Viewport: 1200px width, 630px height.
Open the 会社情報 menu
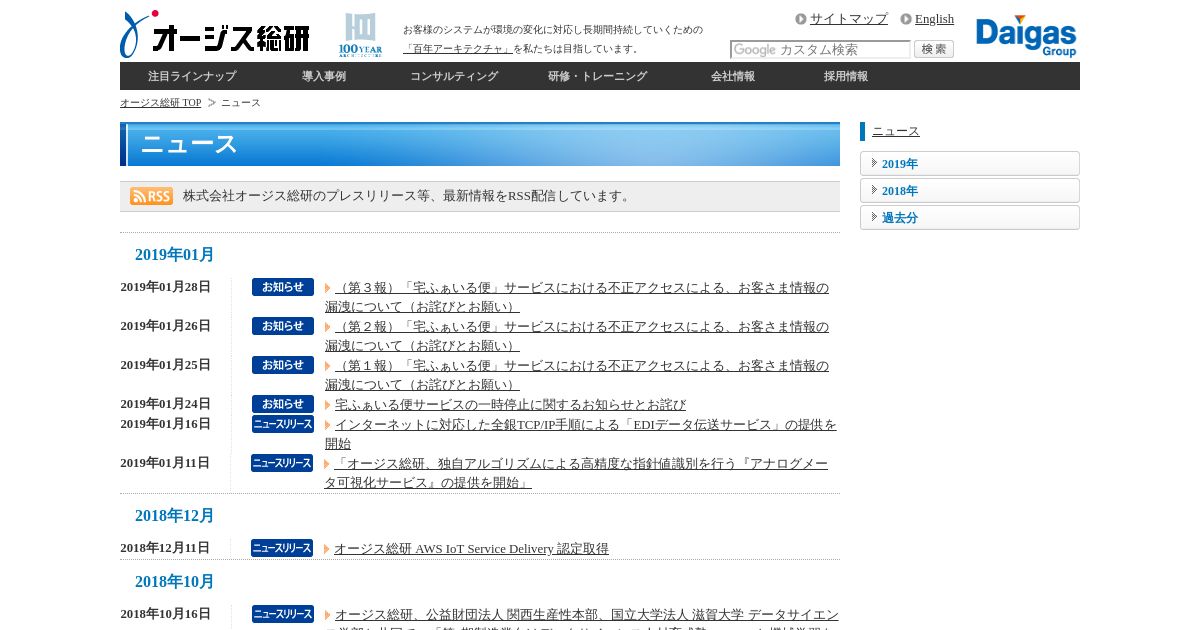tap(733, 76)
